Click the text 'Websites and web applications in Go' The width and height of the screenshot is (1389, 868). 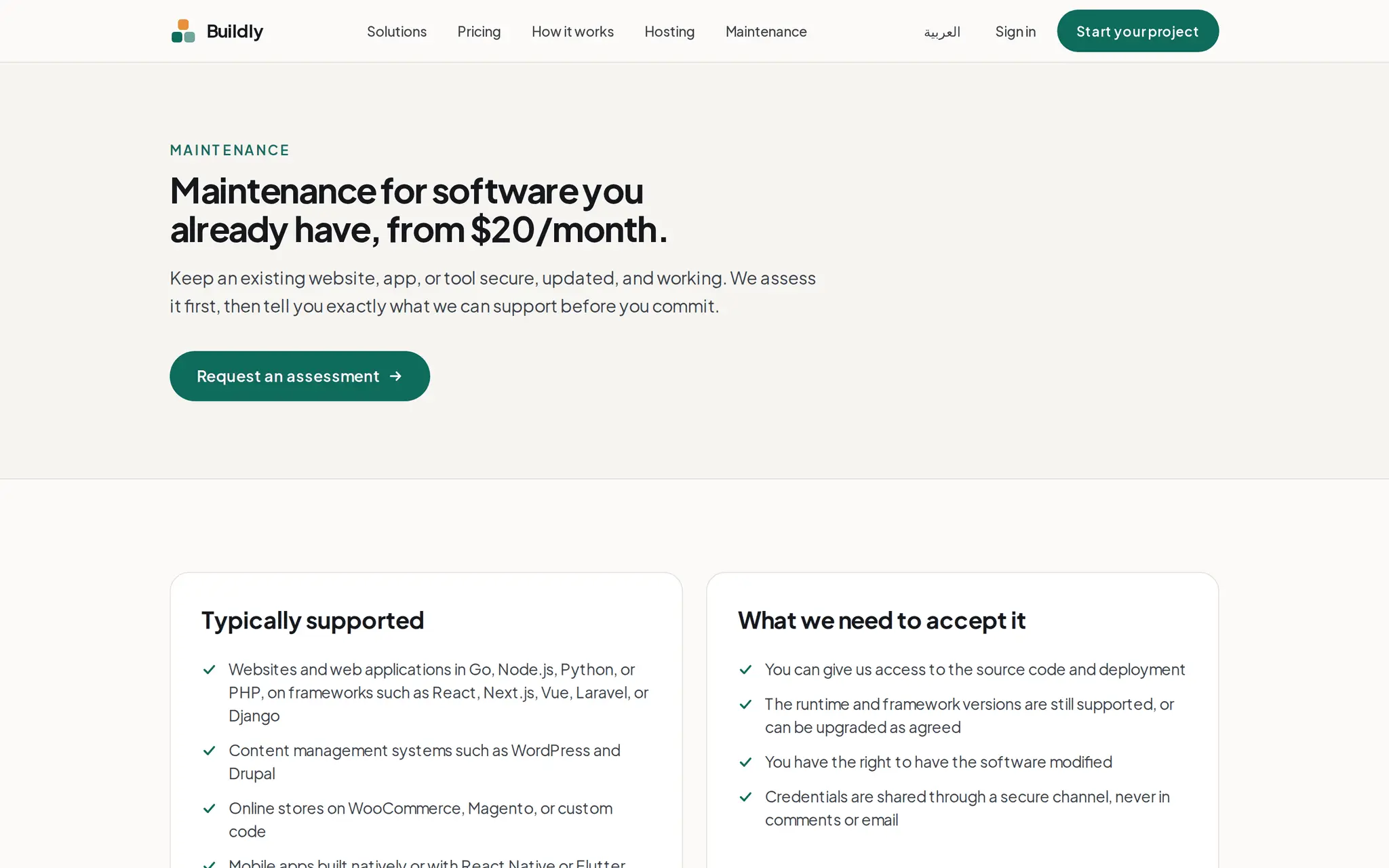coord(438,693)
